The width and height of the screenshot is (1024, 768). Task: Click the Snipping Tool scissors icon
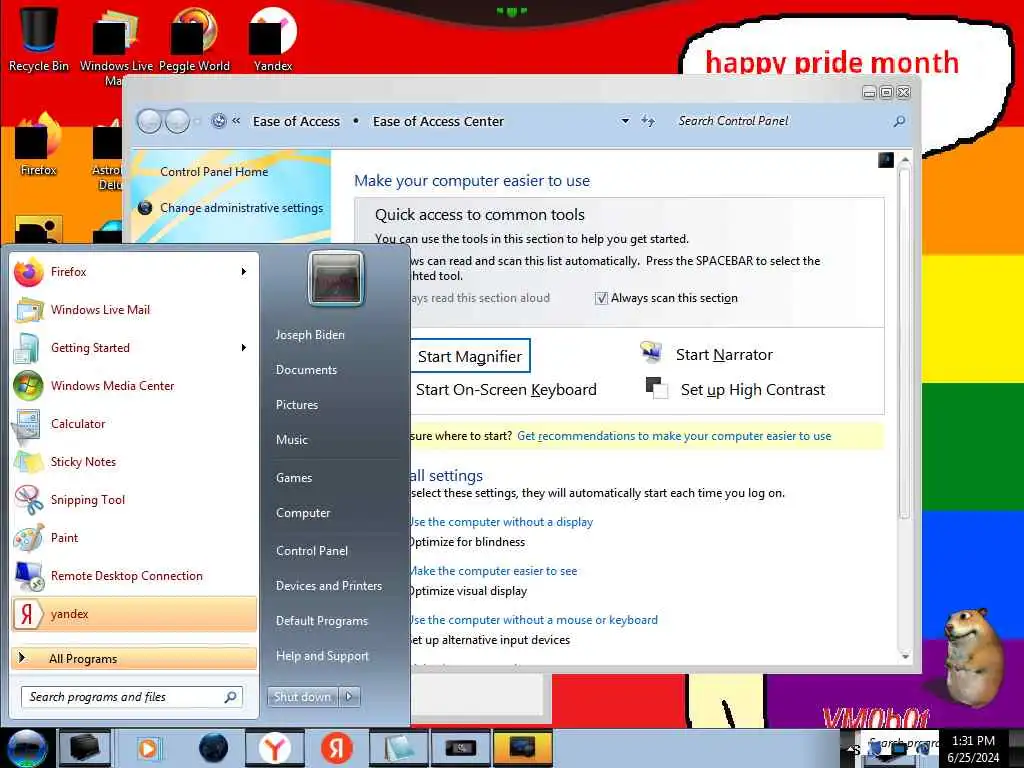29,500
